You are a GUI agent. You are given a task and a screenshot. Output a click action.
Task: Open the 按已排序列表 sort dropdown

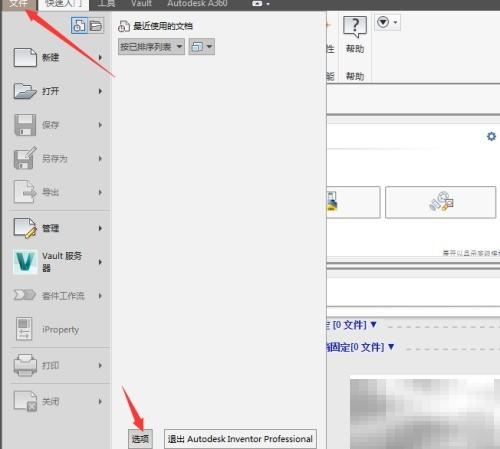point(151,47)
